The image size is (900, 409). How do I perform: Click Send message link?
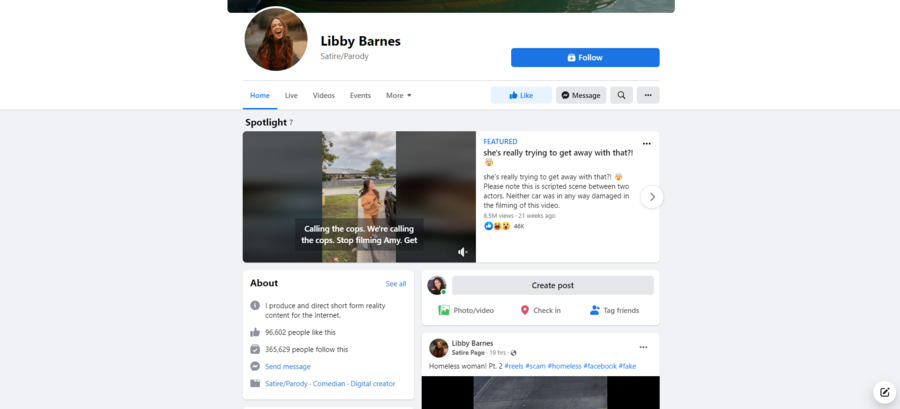pyautogui.click(x=288, y=367)
